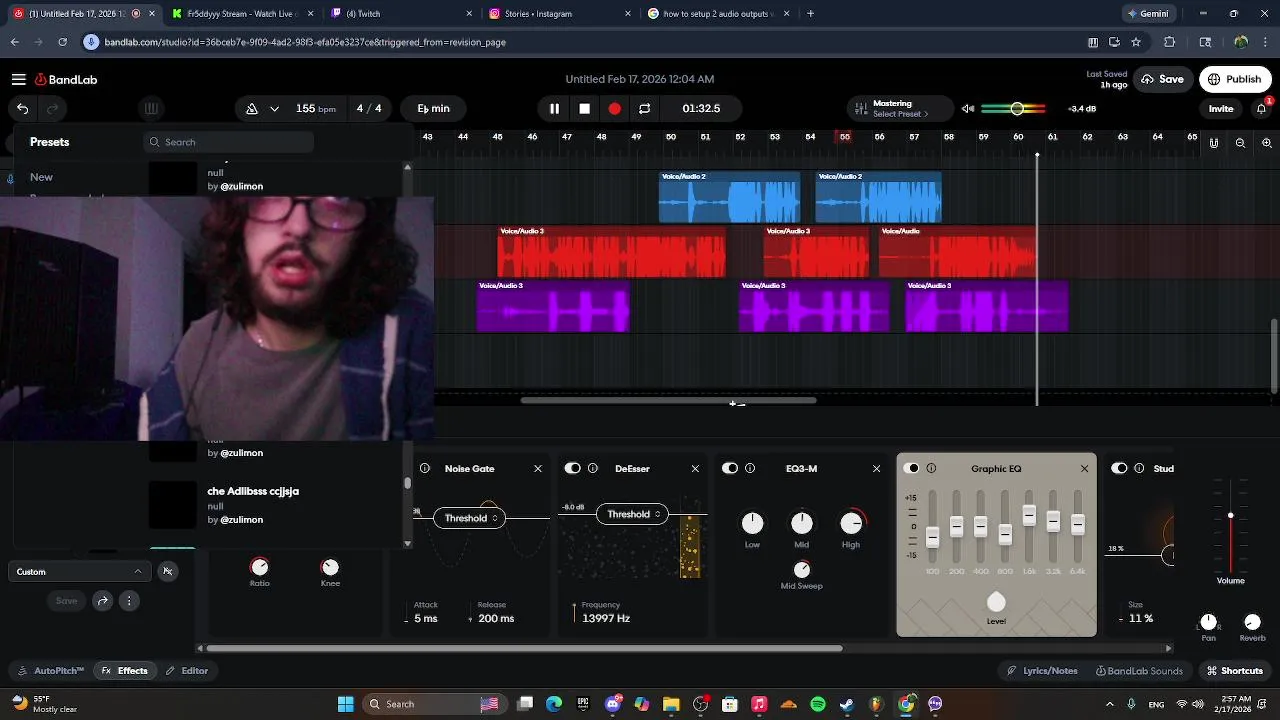Screen dimensions: 1280x720
Task: Show Noise Gate info icon
Action: [x=425, y=468]
